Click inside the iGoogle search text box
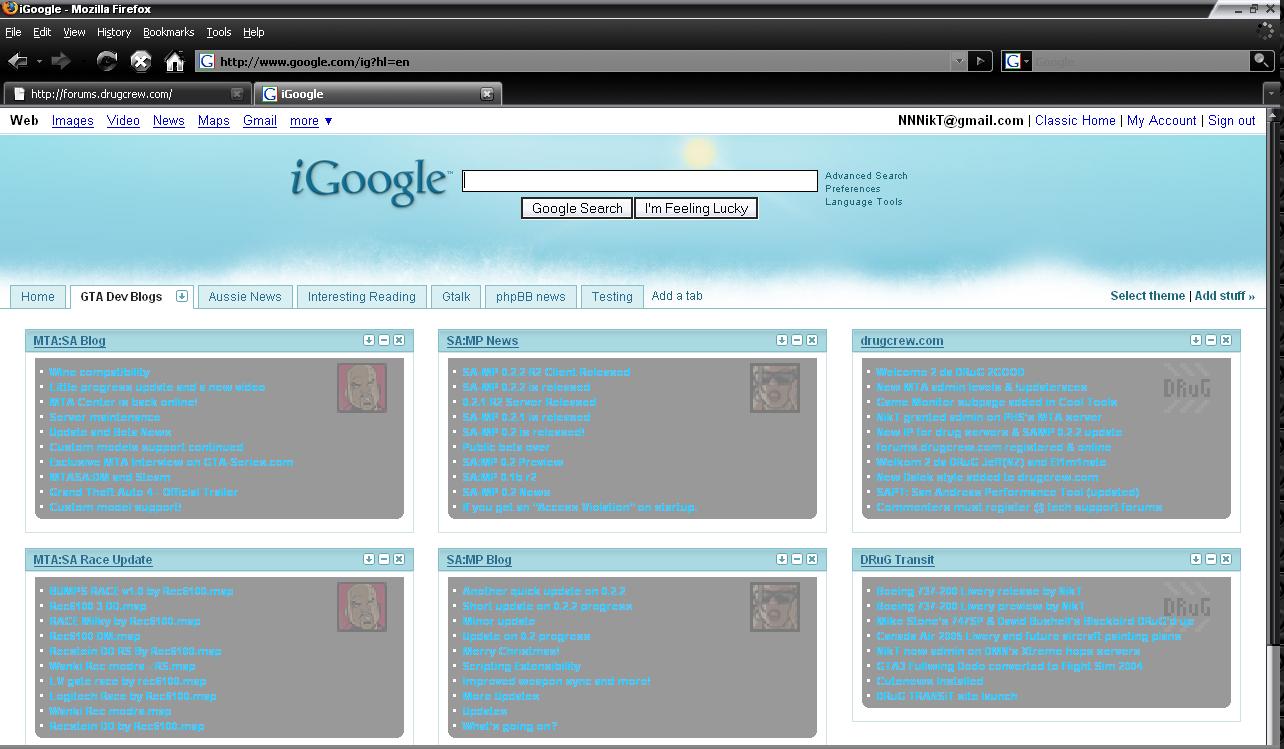Viewport: 1284px width, 749px height. click(639, 181)
